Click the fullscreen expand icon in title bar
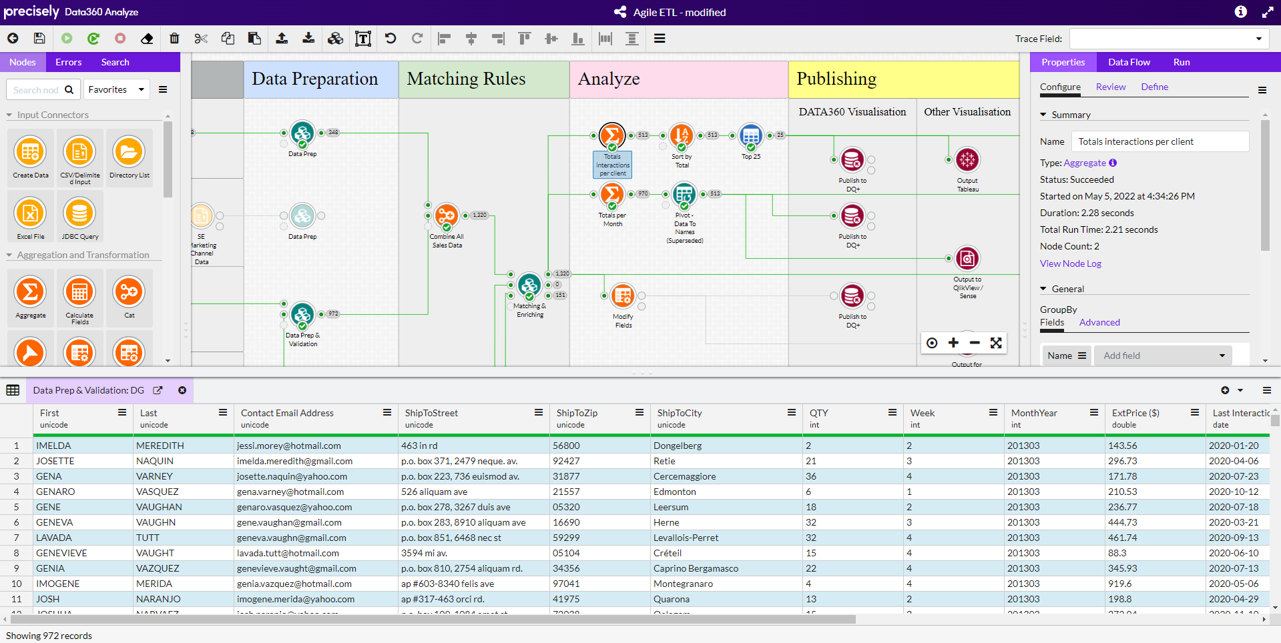The width and height of the screenshot is (1281, 643). point(1267,12)
